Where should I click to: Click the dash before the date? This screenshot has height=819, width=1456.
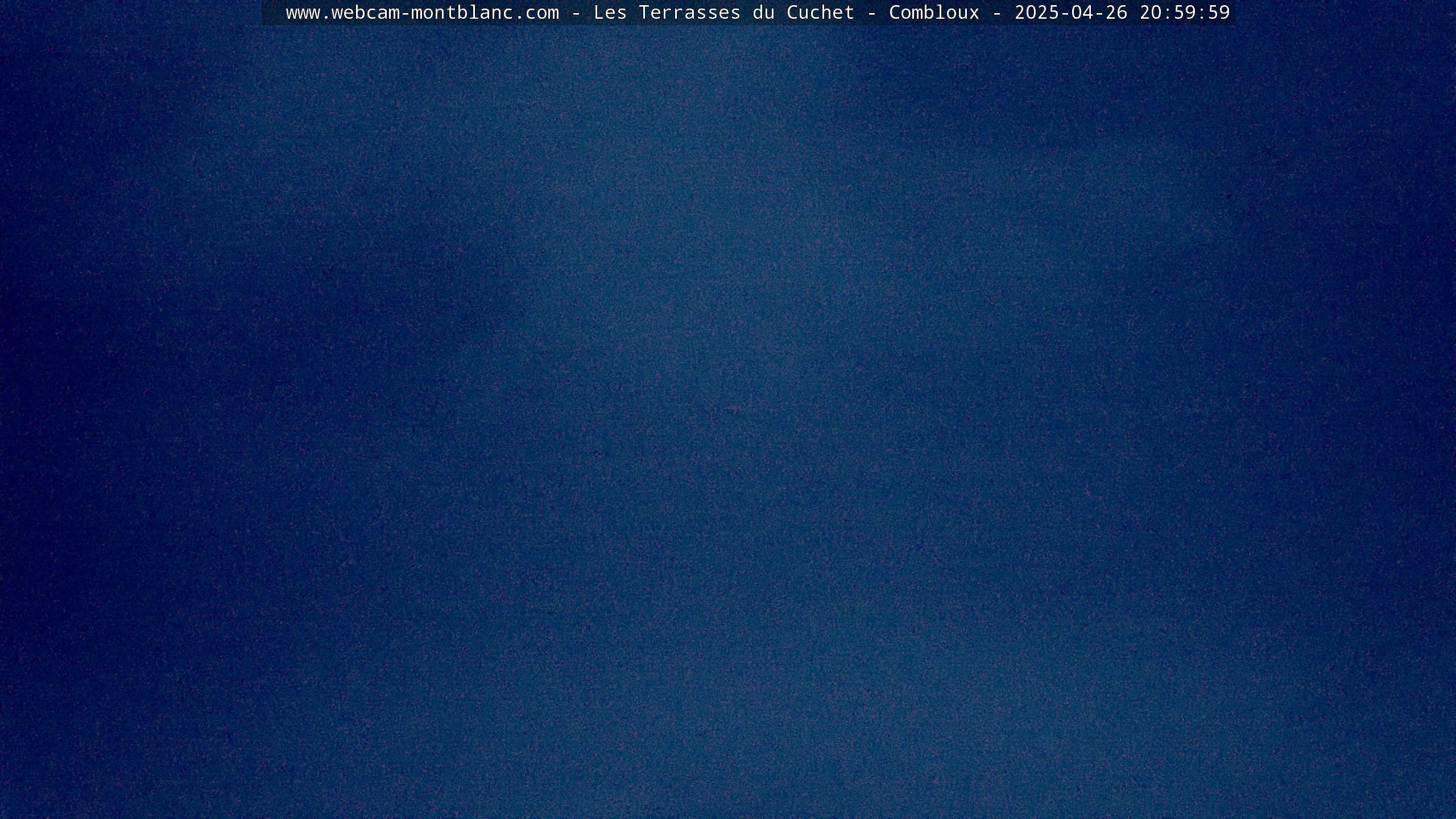coord(997,13)
